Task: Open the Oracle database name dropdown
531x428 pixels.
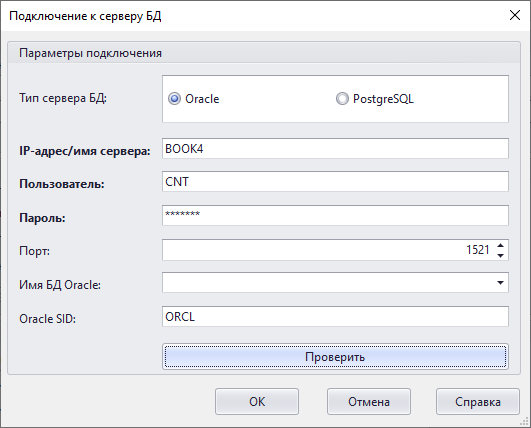Action: click(x=500, y=283)
